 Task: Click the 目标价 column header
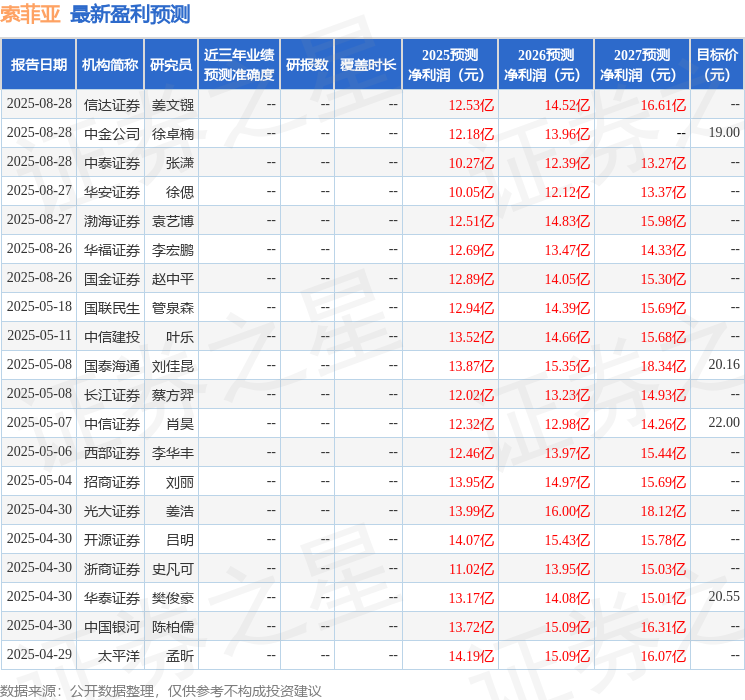[x=717, y=65]
